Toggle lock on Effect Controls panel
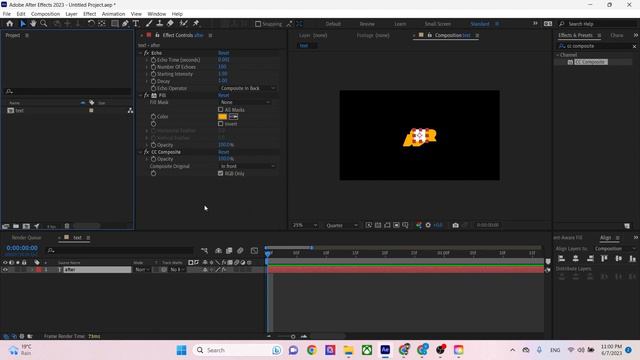Screen dimensions: 640x360 point(158,36)
